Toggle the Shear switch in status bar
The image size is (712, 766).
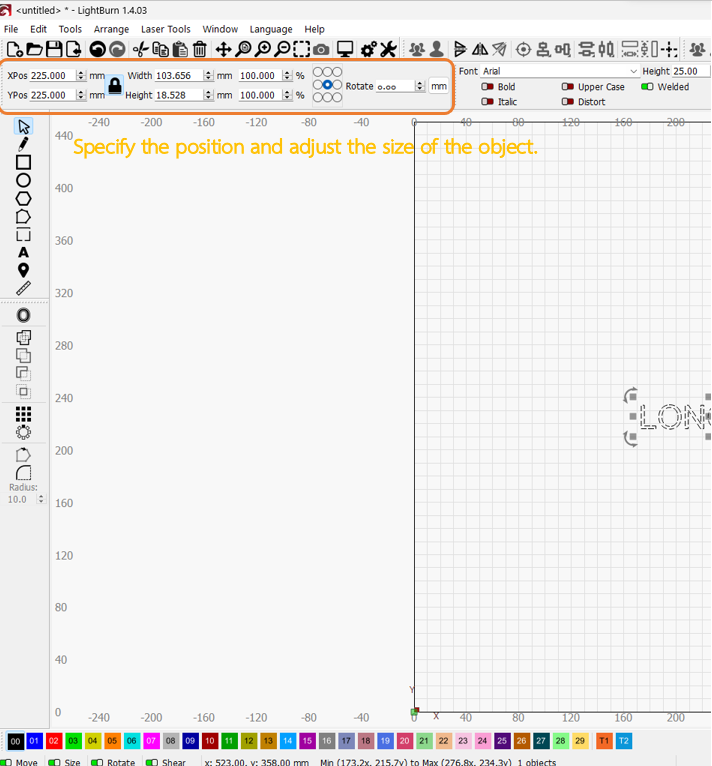152,762
